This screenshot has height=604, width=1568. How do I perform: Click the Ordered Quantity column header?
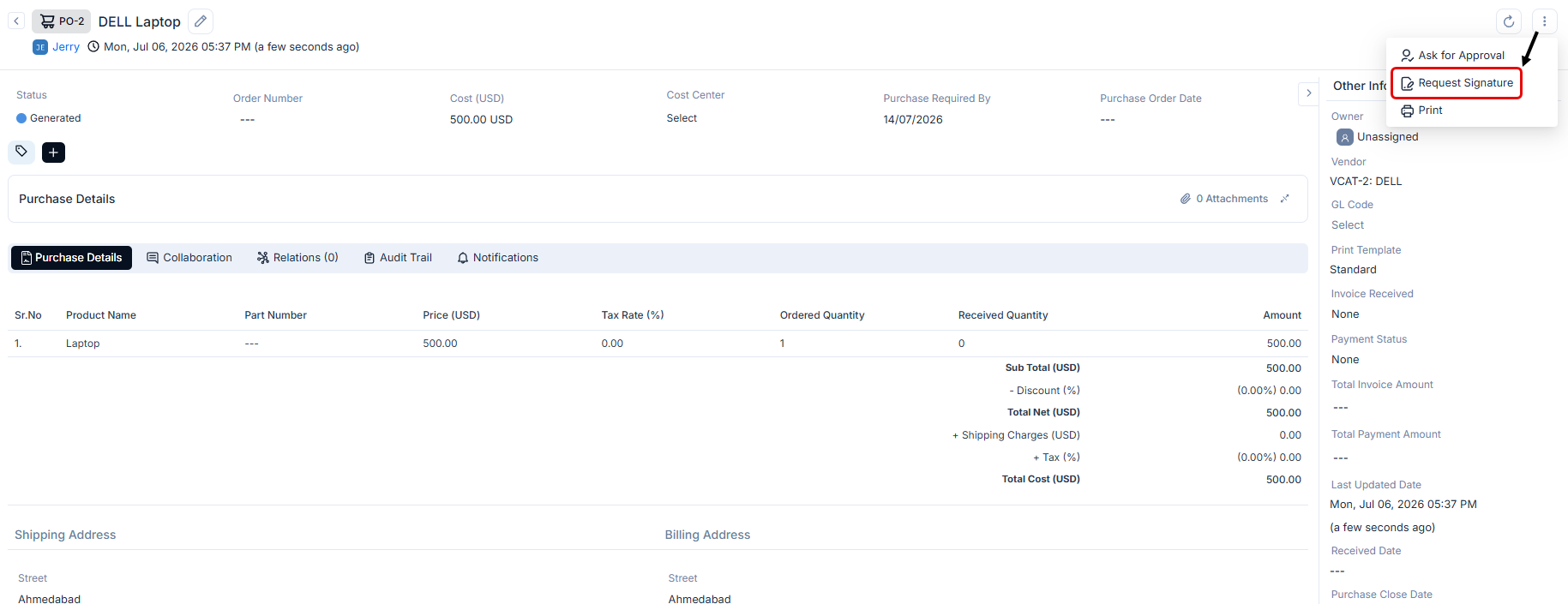pos(822,315)
